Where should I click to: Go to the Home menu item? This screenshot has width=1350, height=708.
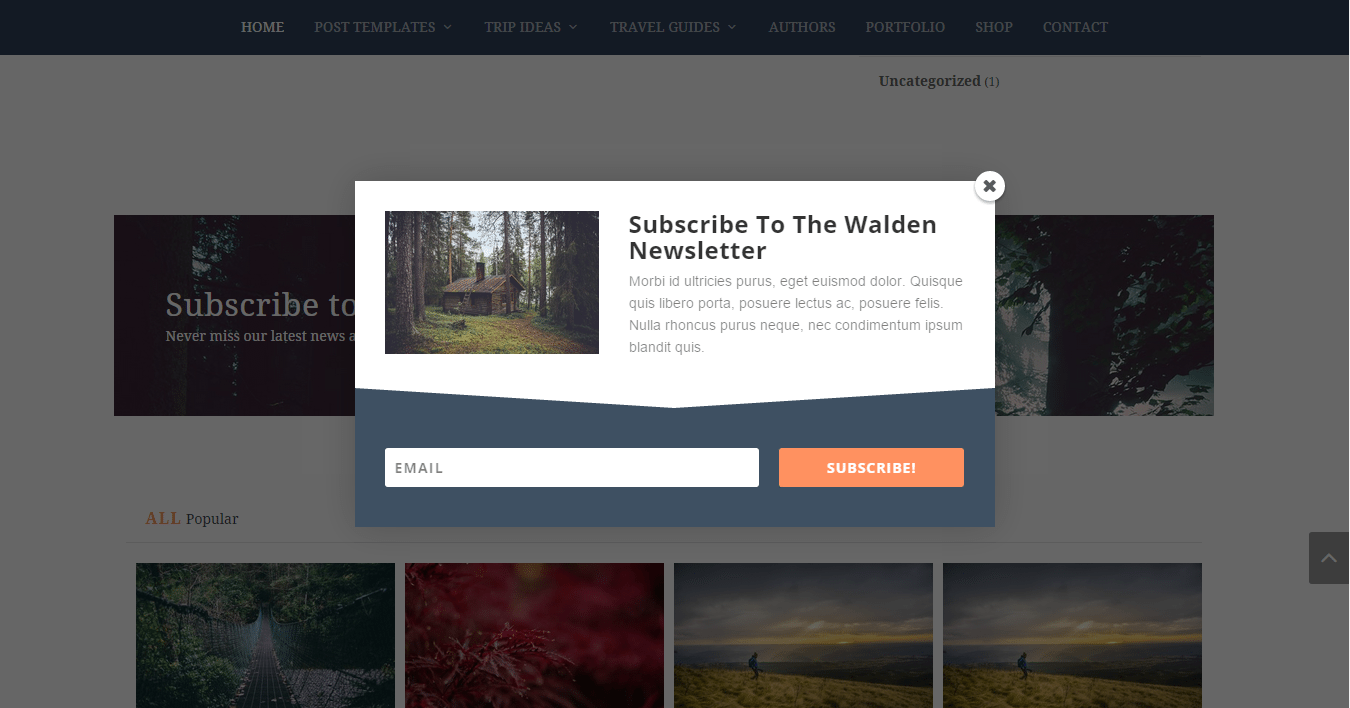(x=262, y=27)
